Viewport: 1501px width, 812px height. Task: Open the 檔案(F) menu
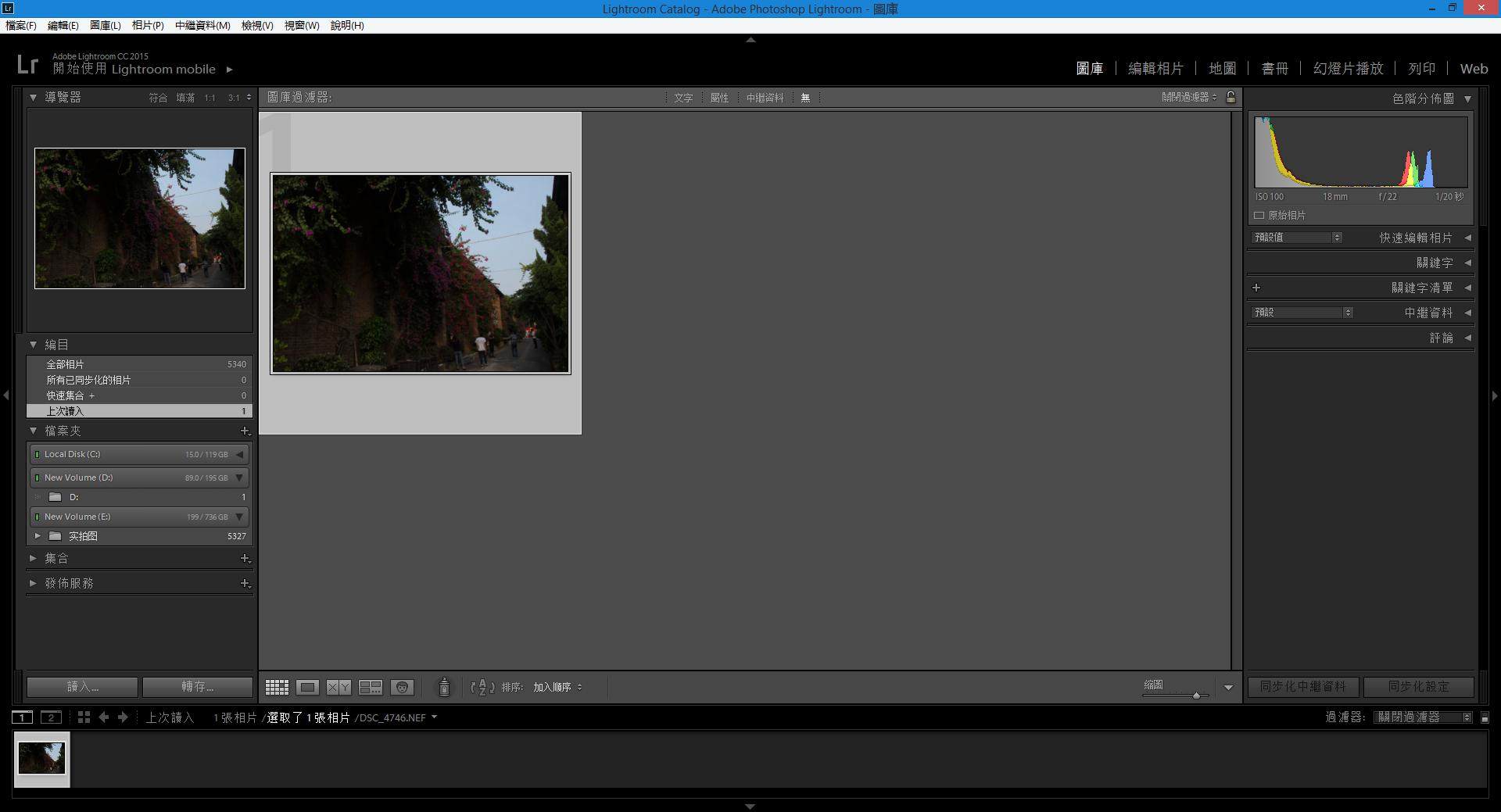(x=21, y=25)
